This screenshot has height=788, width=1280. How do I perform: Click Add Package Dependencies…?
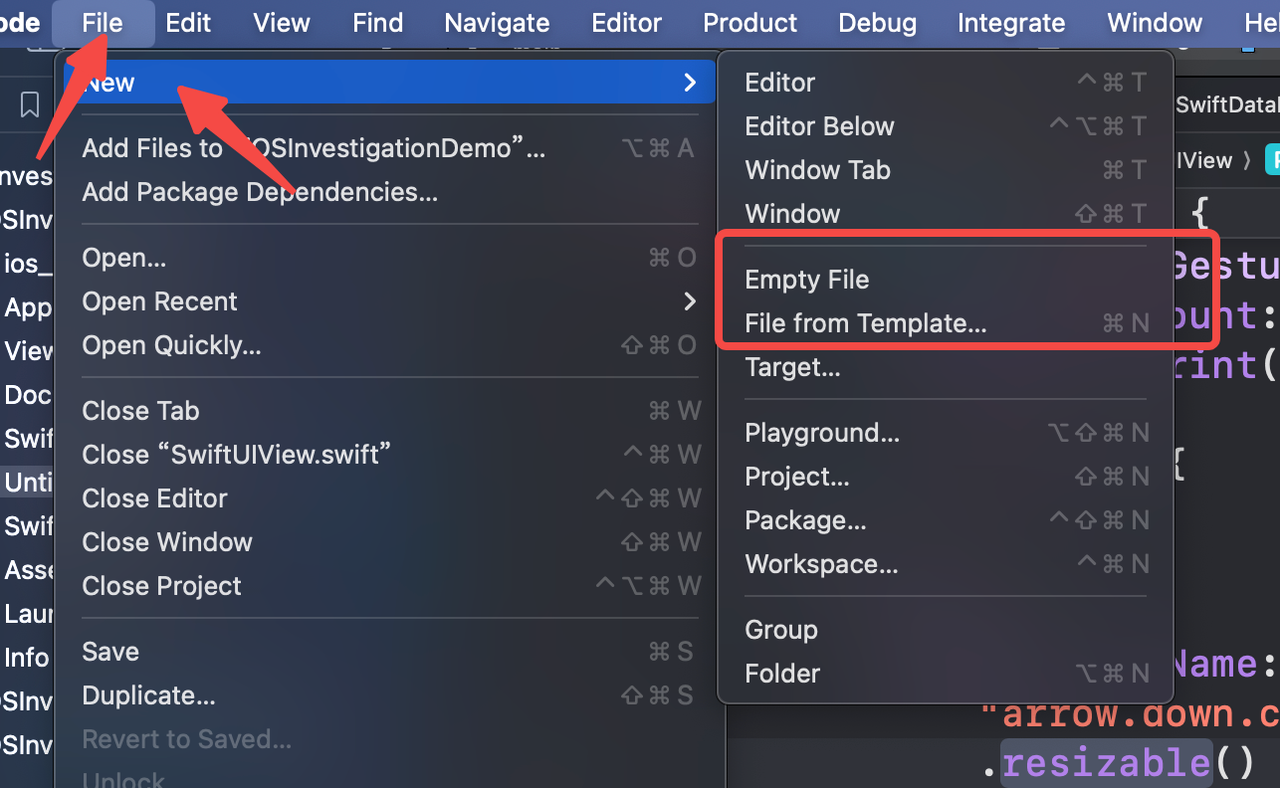click(260, 192)
